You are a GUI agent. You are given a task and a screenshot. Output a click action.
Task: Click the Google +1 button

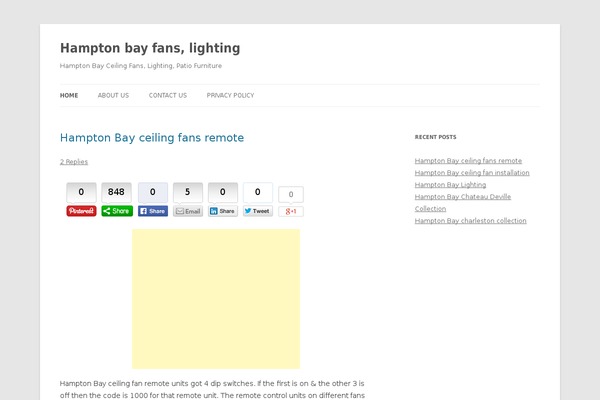click(x=291, y=211)
